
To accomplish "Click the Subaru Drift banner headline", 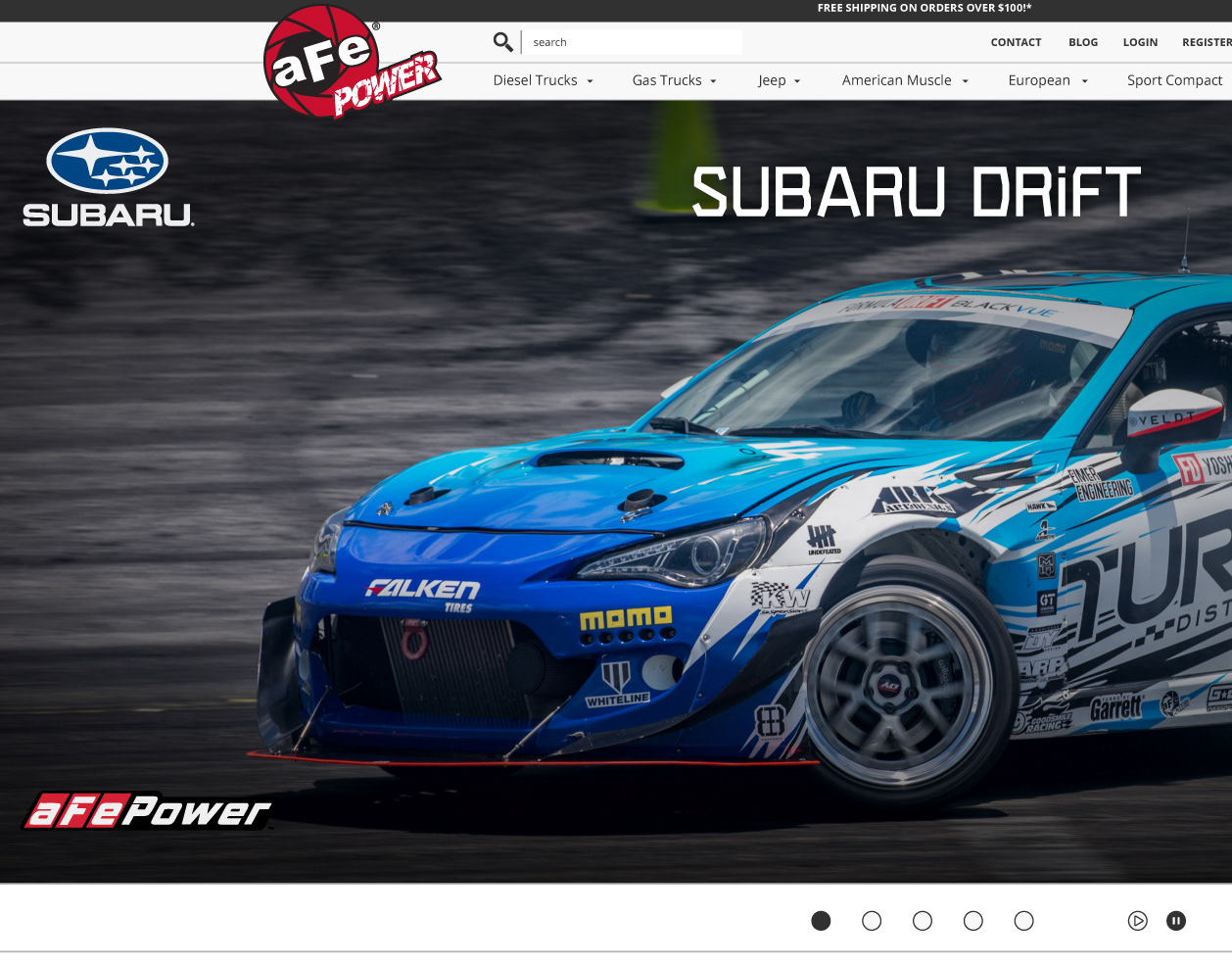I will [917, 192].
